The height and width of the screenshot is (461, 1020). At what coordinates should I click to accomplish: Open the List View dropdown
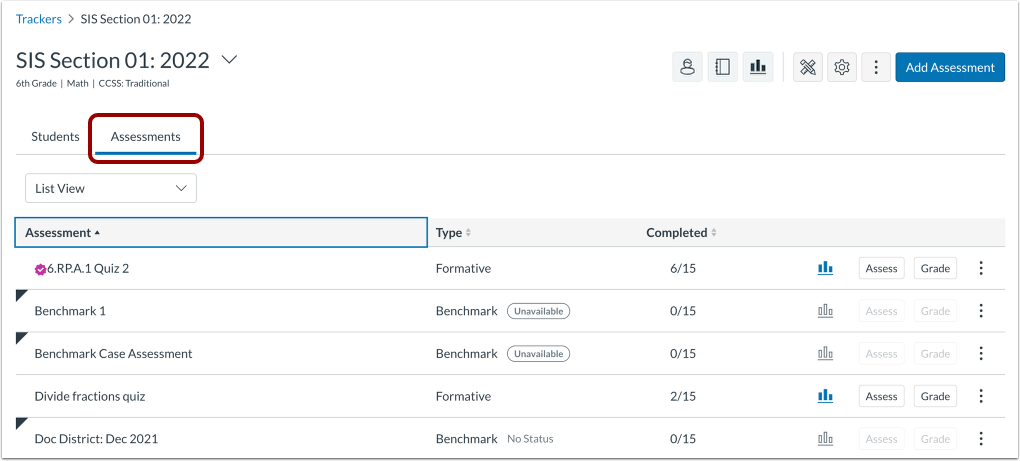(x=111, y=188)
